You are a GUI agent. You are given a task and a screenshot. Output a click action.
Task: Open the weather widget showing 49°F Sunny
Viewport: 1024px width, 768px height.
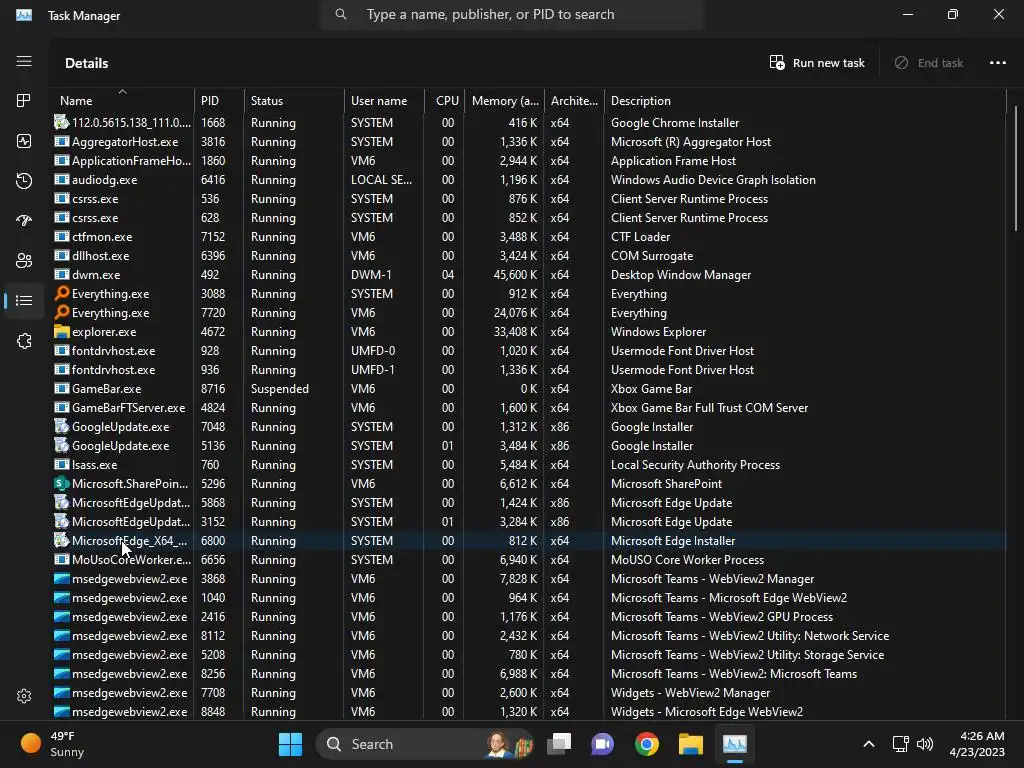click(52, 744)
